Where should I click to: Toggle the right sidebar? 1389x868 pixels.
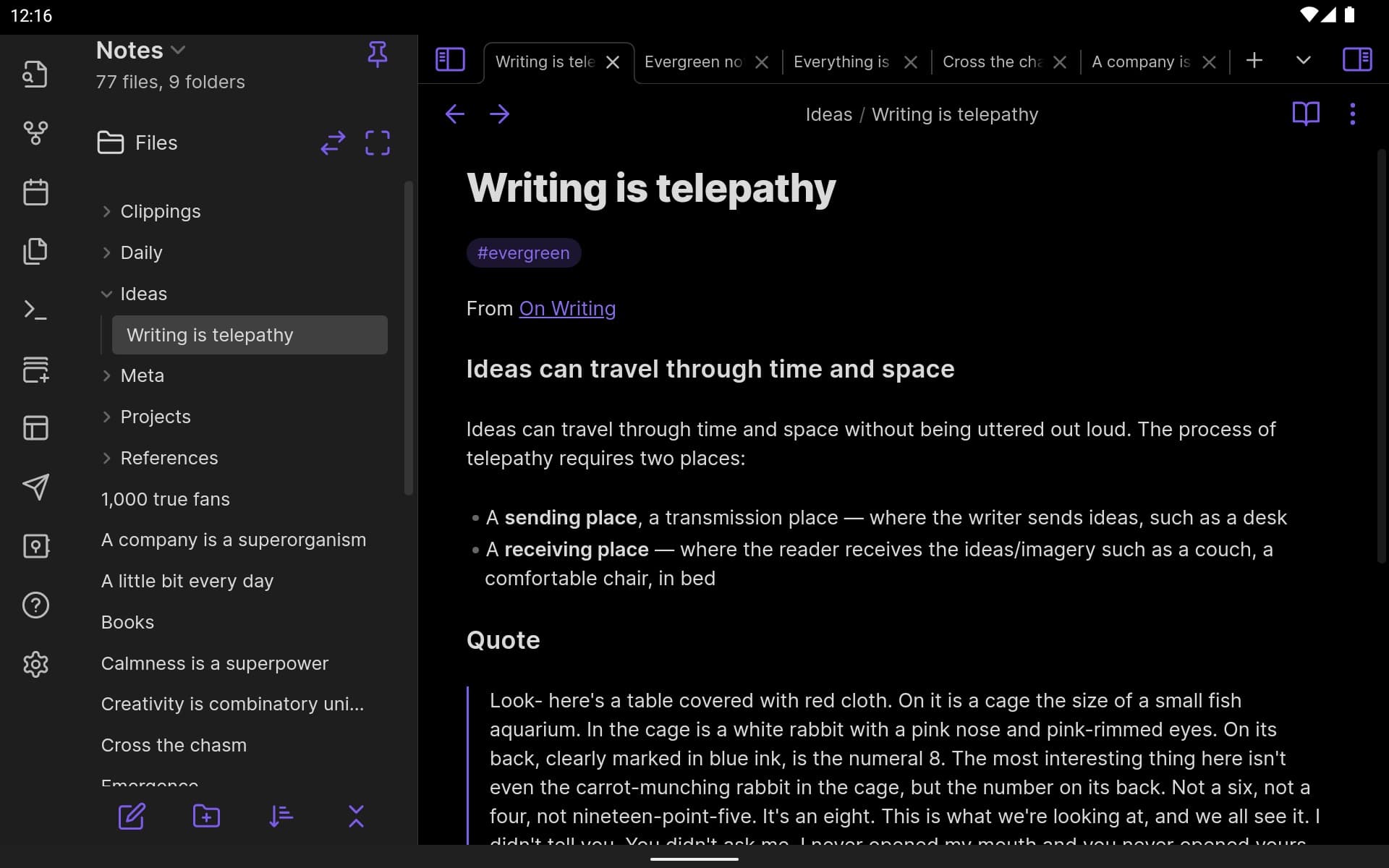point(1358,61)
